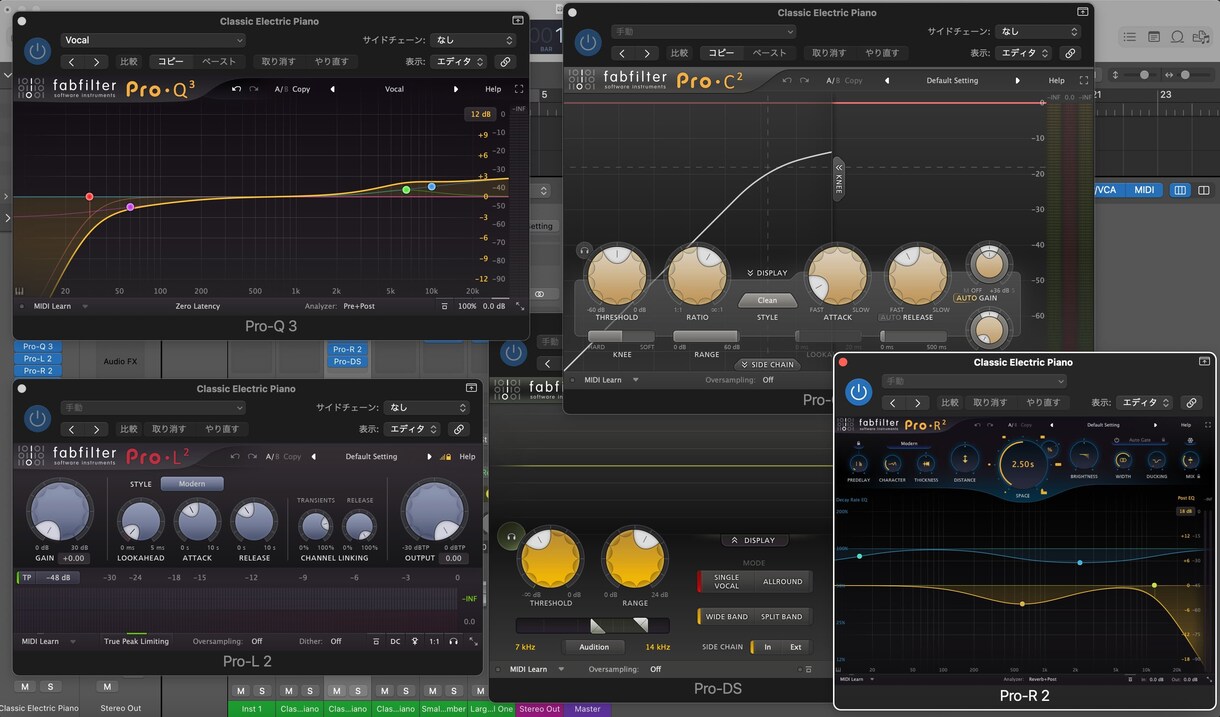This screenshot has height=717, width=1220.
Task: Go to previous preset in Pro-C 2
Action: click(x=886, y=80)
